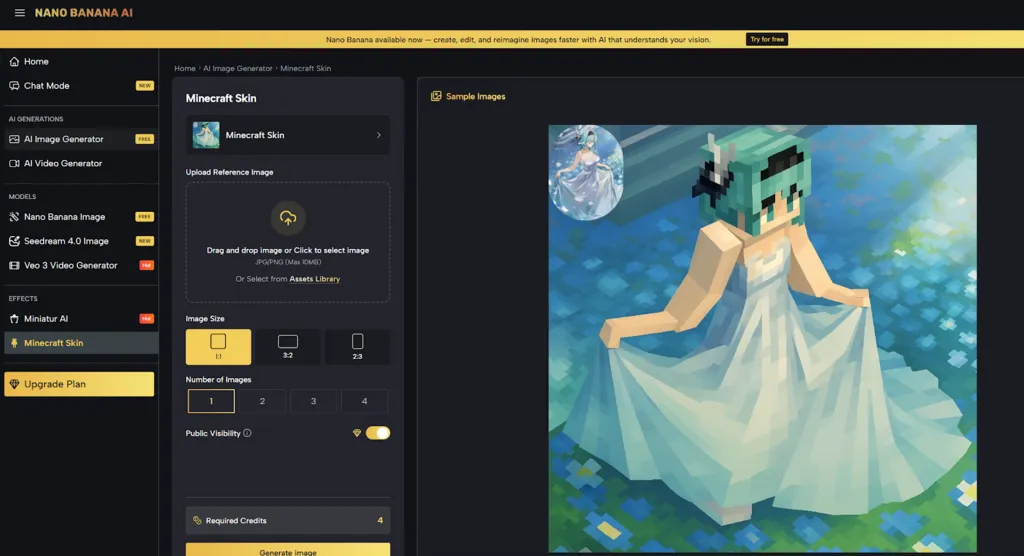Click the Hot badge on Miniatur AI

click(146, 319)
